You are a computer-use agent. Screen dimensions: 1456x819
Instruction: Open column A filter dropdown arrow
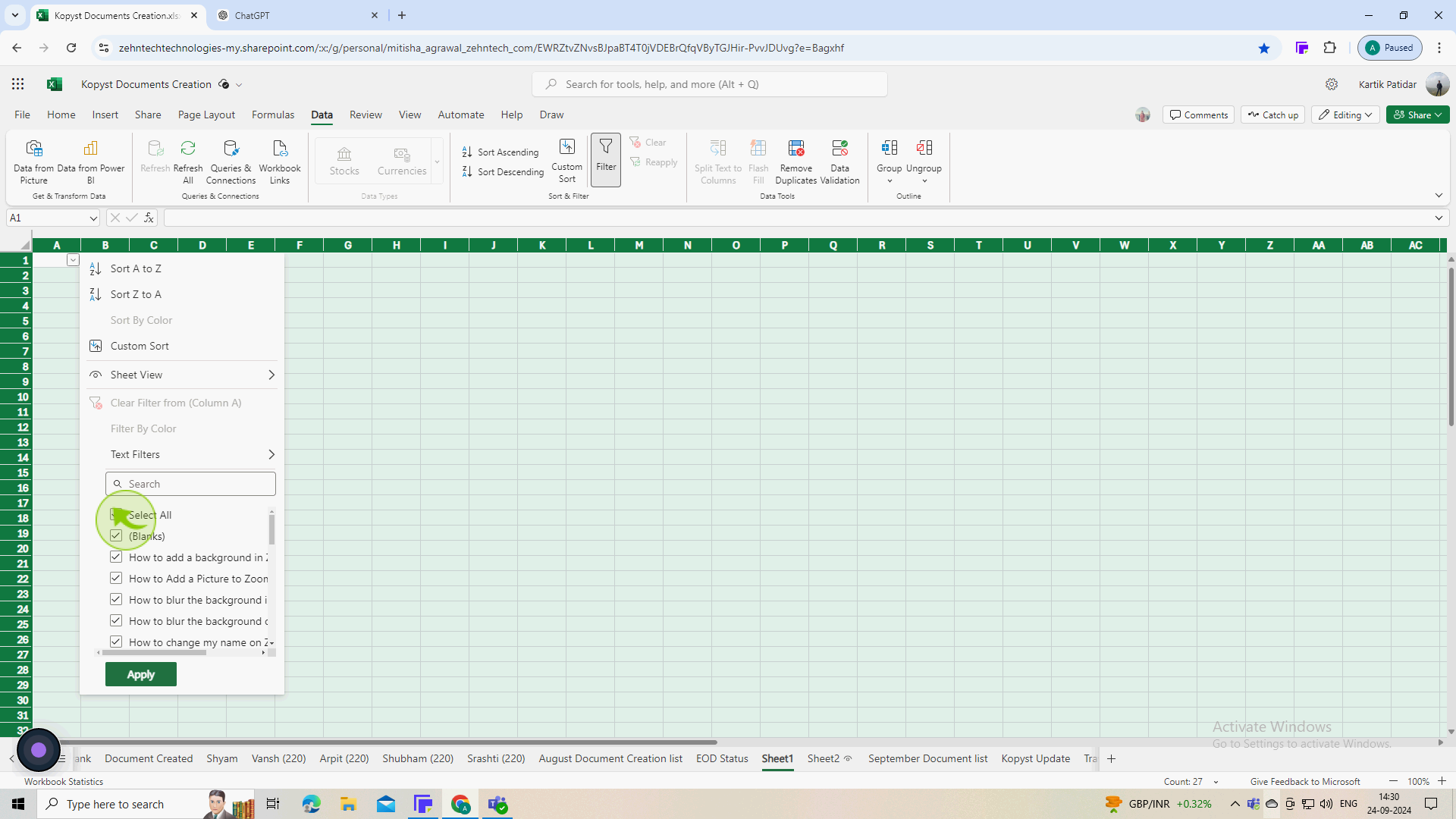tap(73, 260)
